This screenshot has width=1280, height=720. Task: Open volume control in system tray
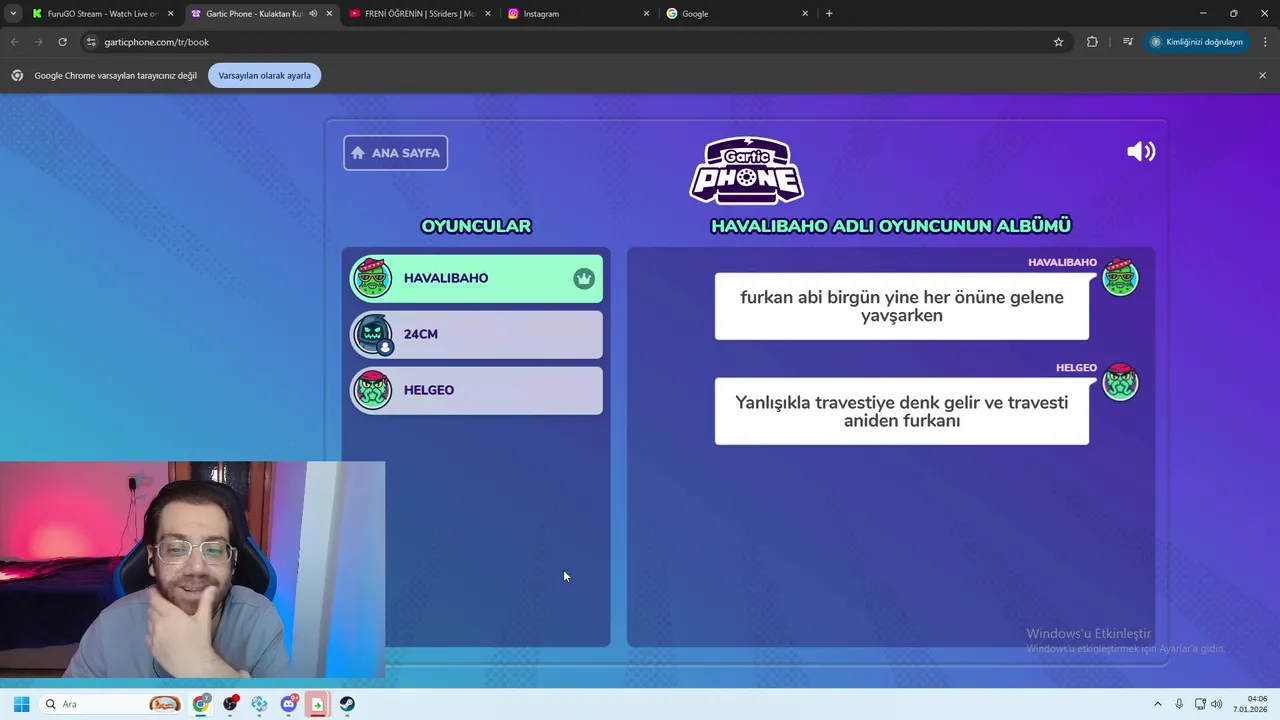pyautogui.click(x=1217, y=704)
